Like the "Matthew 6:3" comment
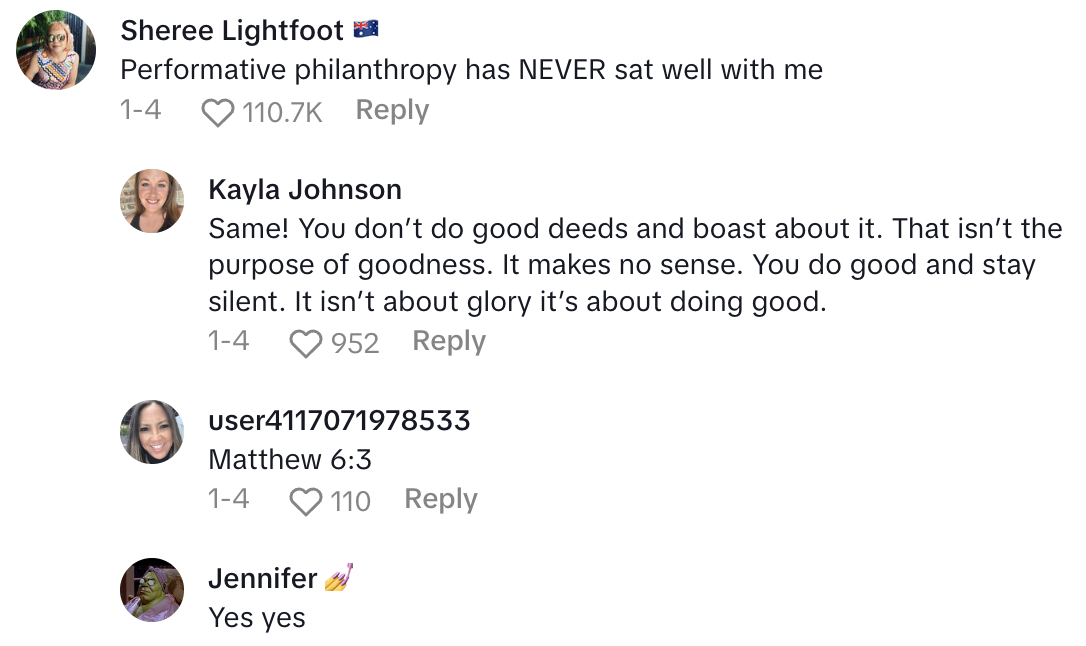The width and height of the screenshot is (1086, 646). [x=305, y=500]
